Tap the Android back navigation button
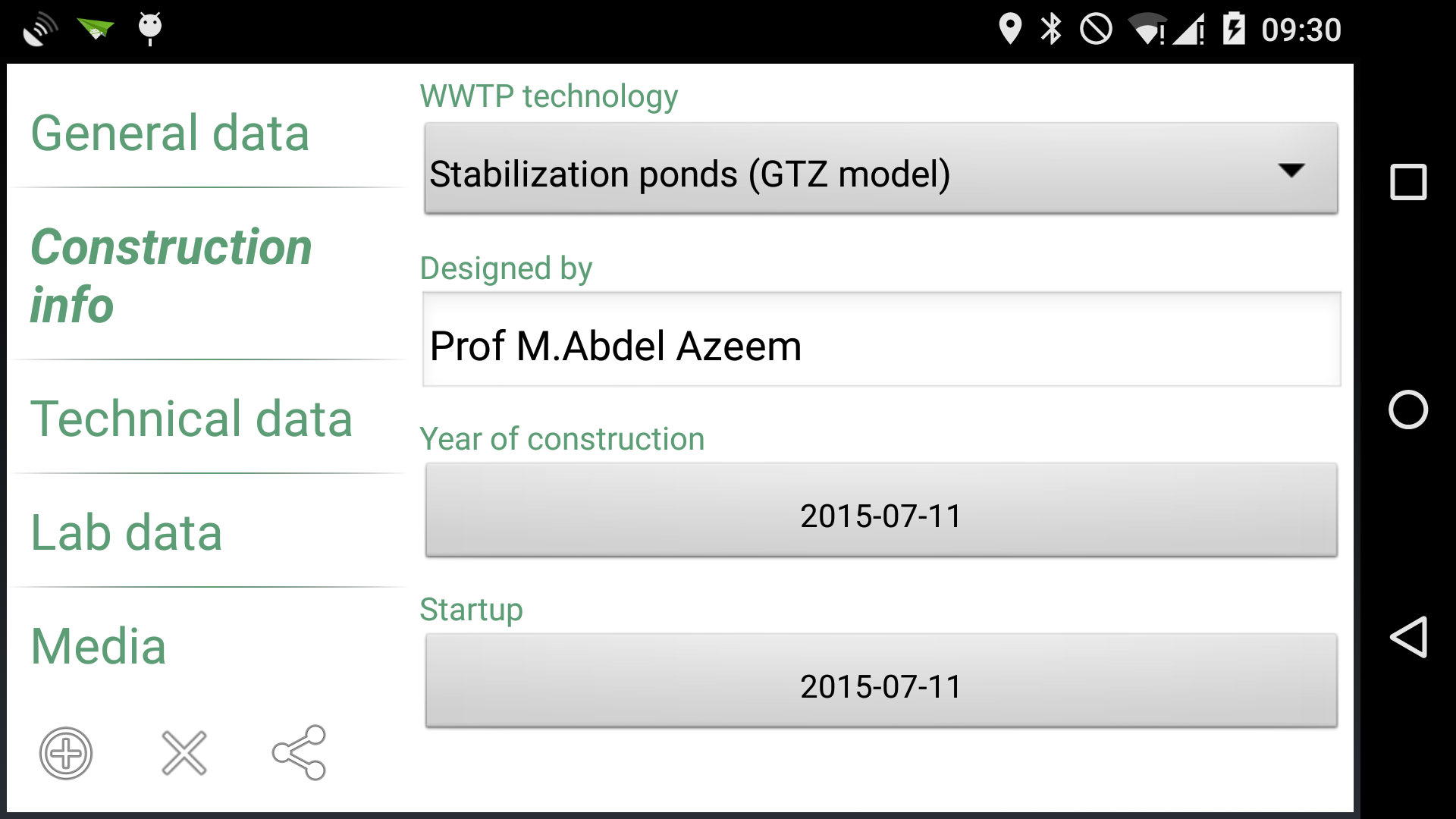 click(1408, 637)
